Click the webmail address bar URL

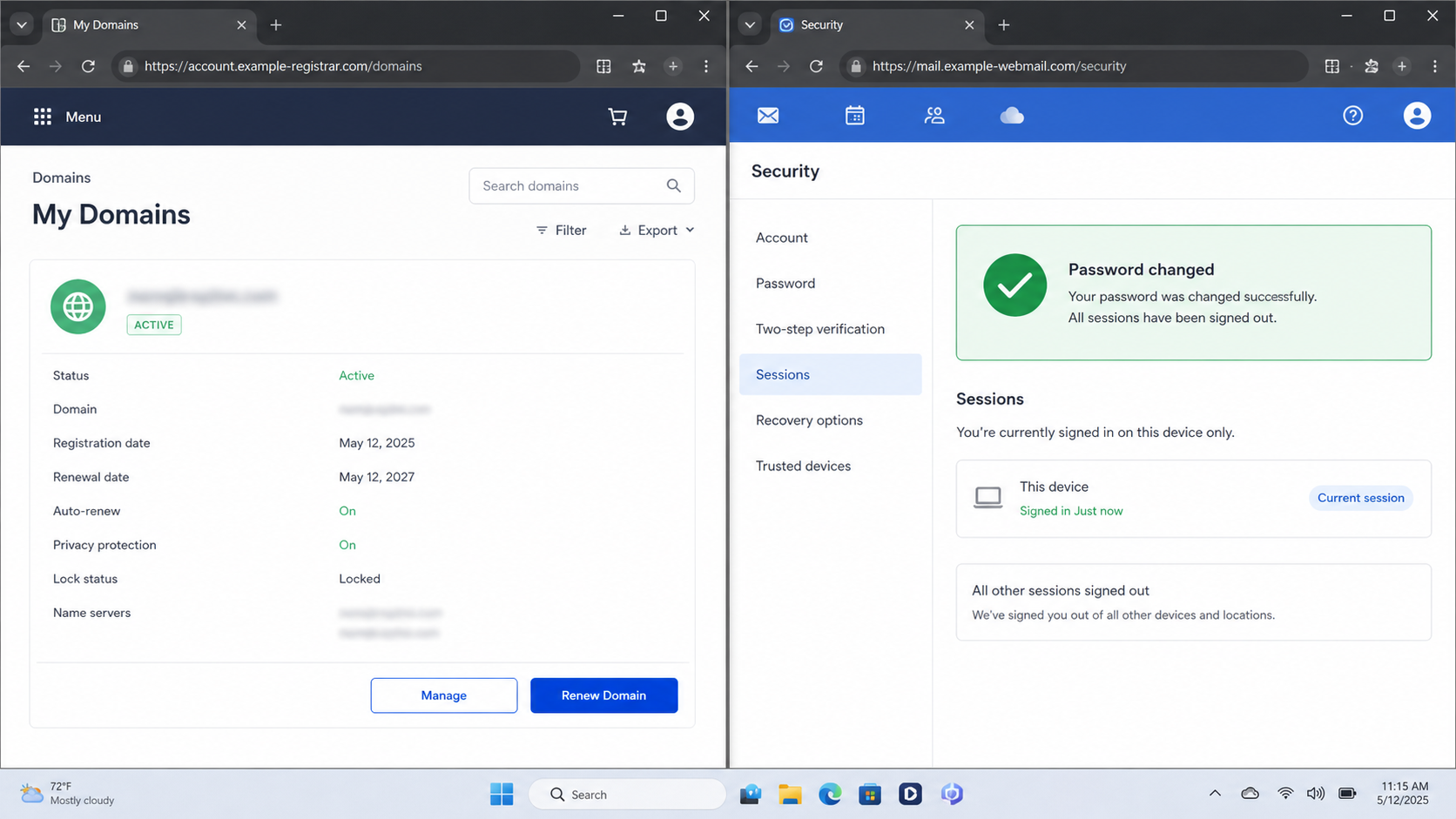pos(999,66)
